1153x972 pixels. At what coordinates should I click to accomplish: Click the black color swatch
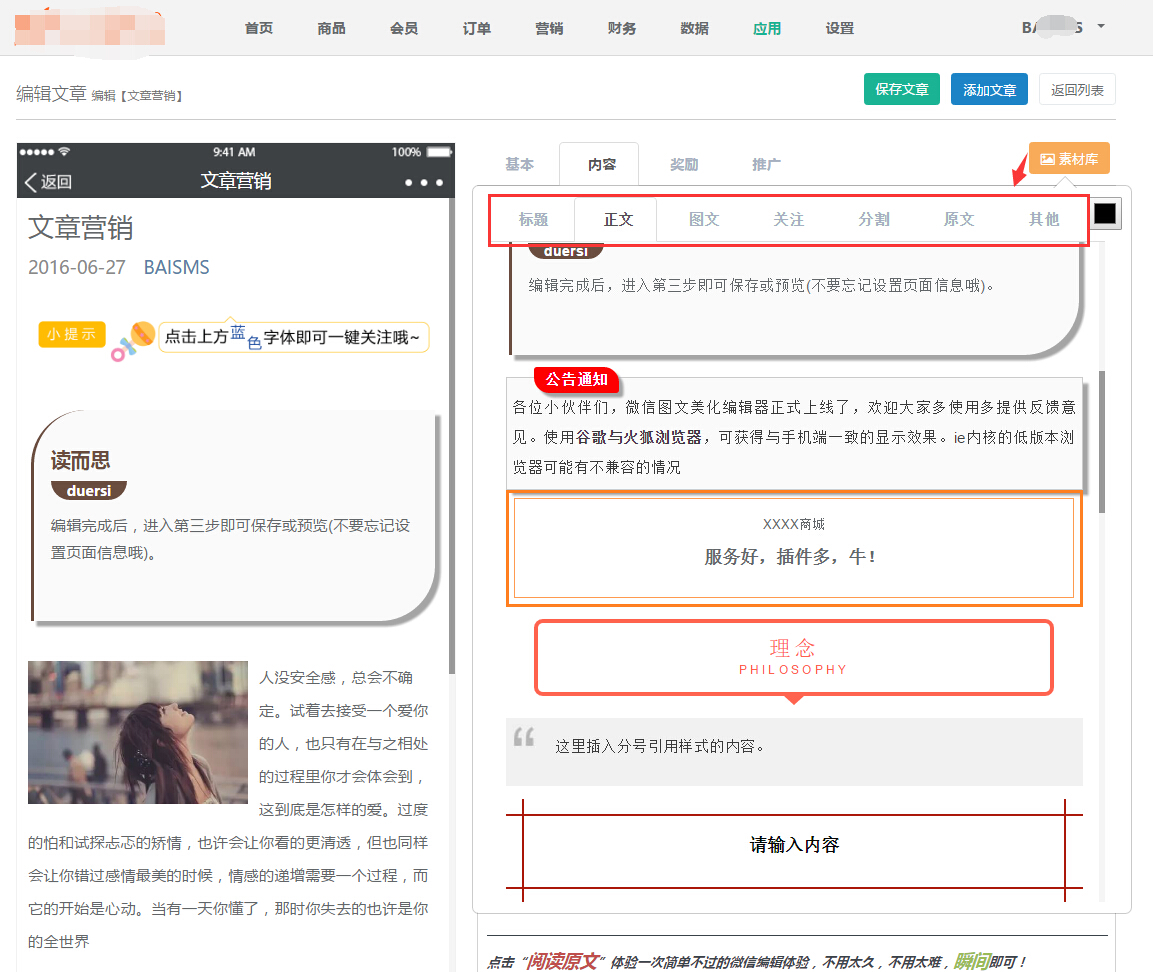click(x=1105, y=214)
